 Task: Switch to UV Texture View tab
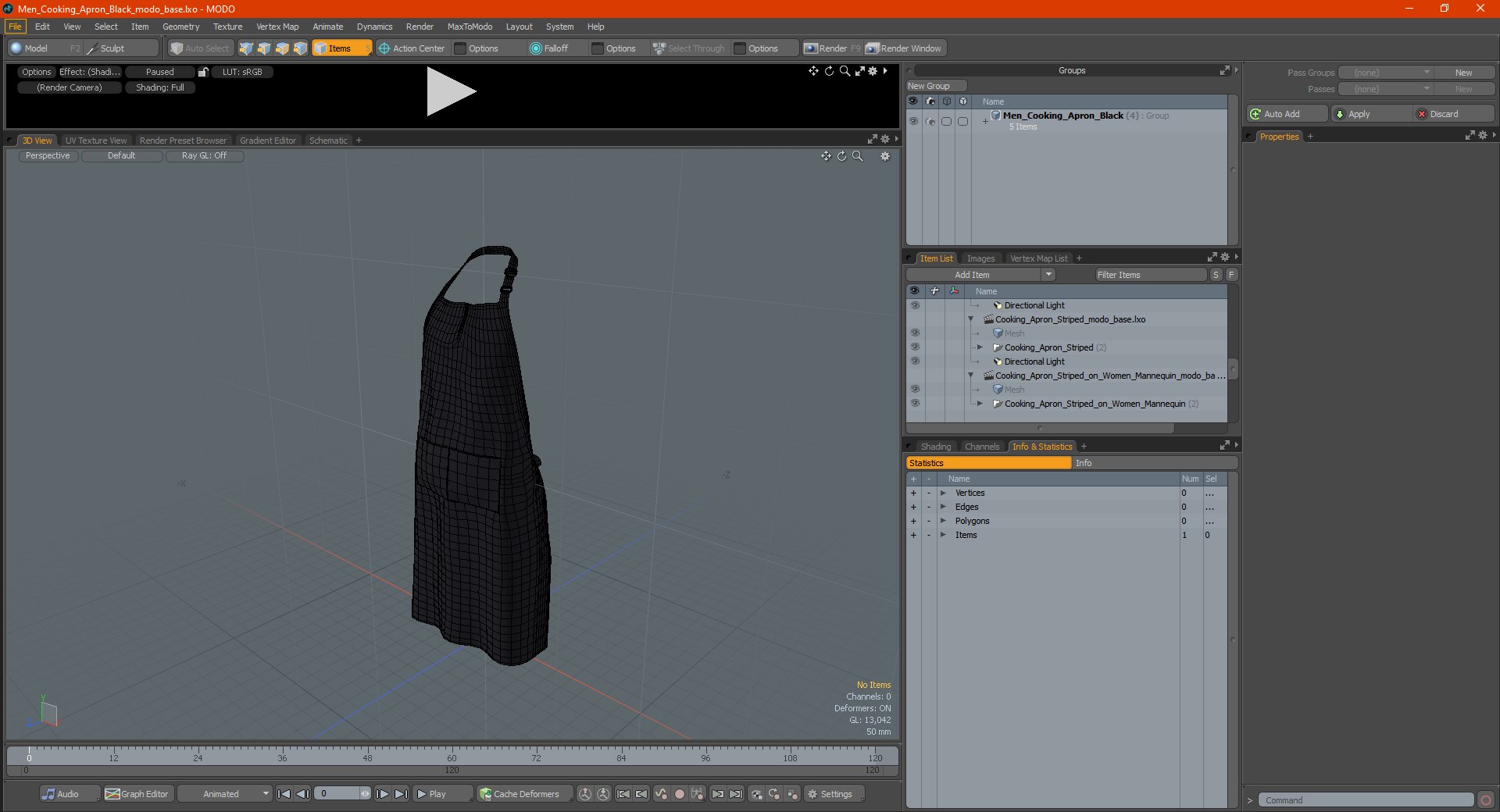(x=95, y=141)
